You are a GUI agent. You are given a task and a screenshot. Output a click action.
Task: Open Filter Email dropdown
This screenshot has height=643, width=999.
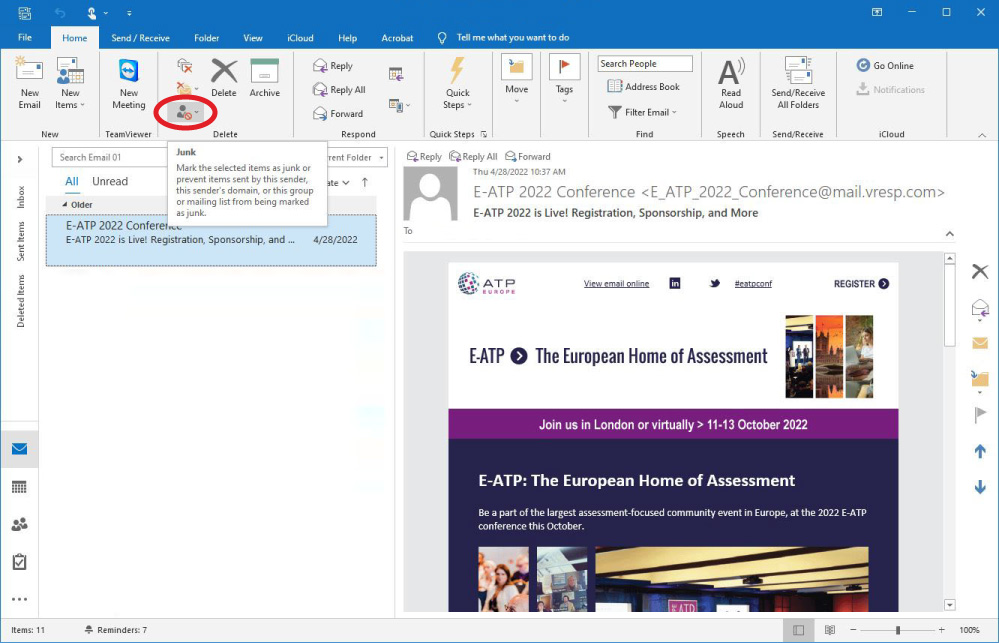coord(642,112)
